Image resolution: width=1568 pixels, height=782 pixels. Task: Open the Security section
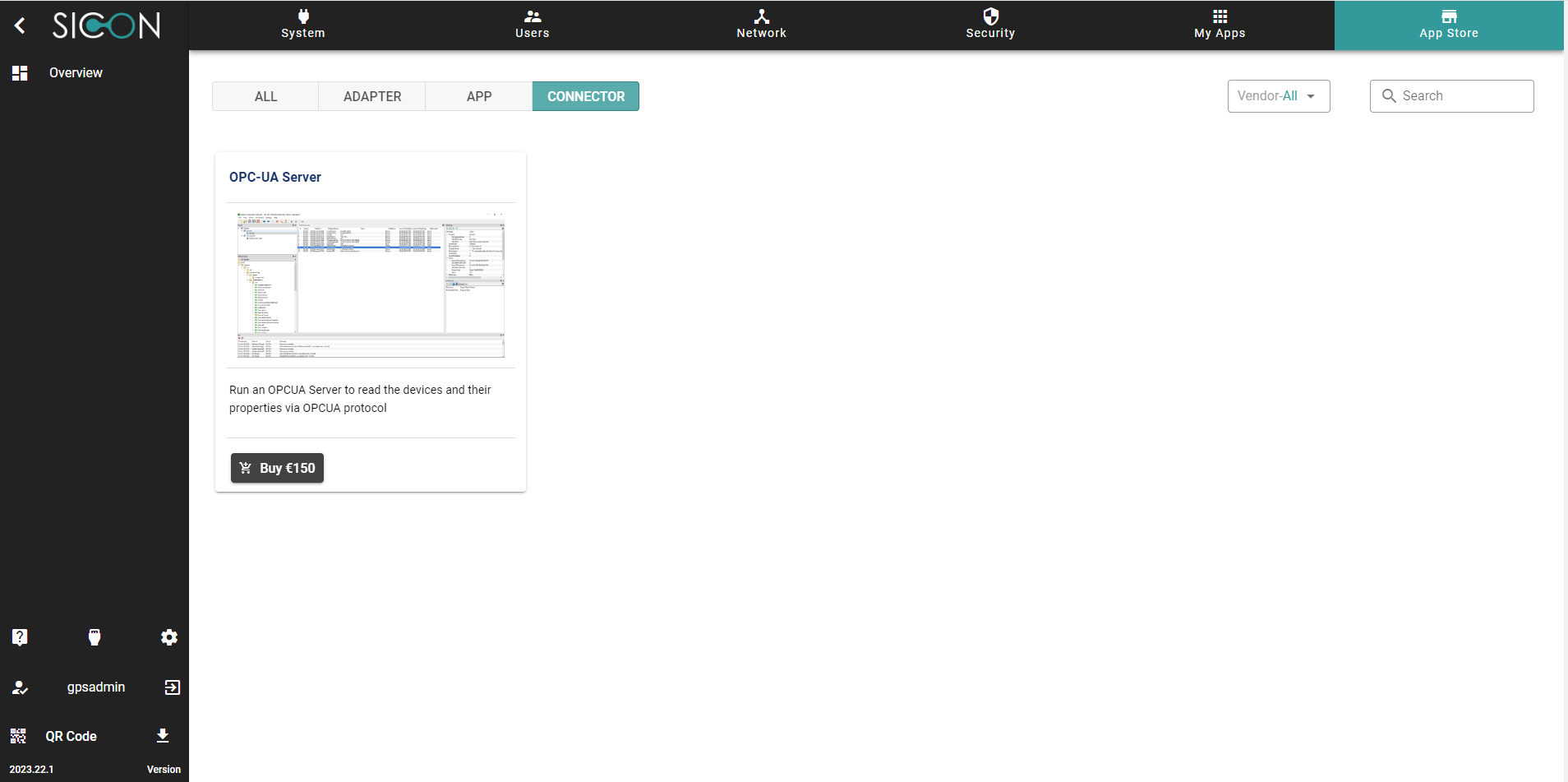pos(990,25)
